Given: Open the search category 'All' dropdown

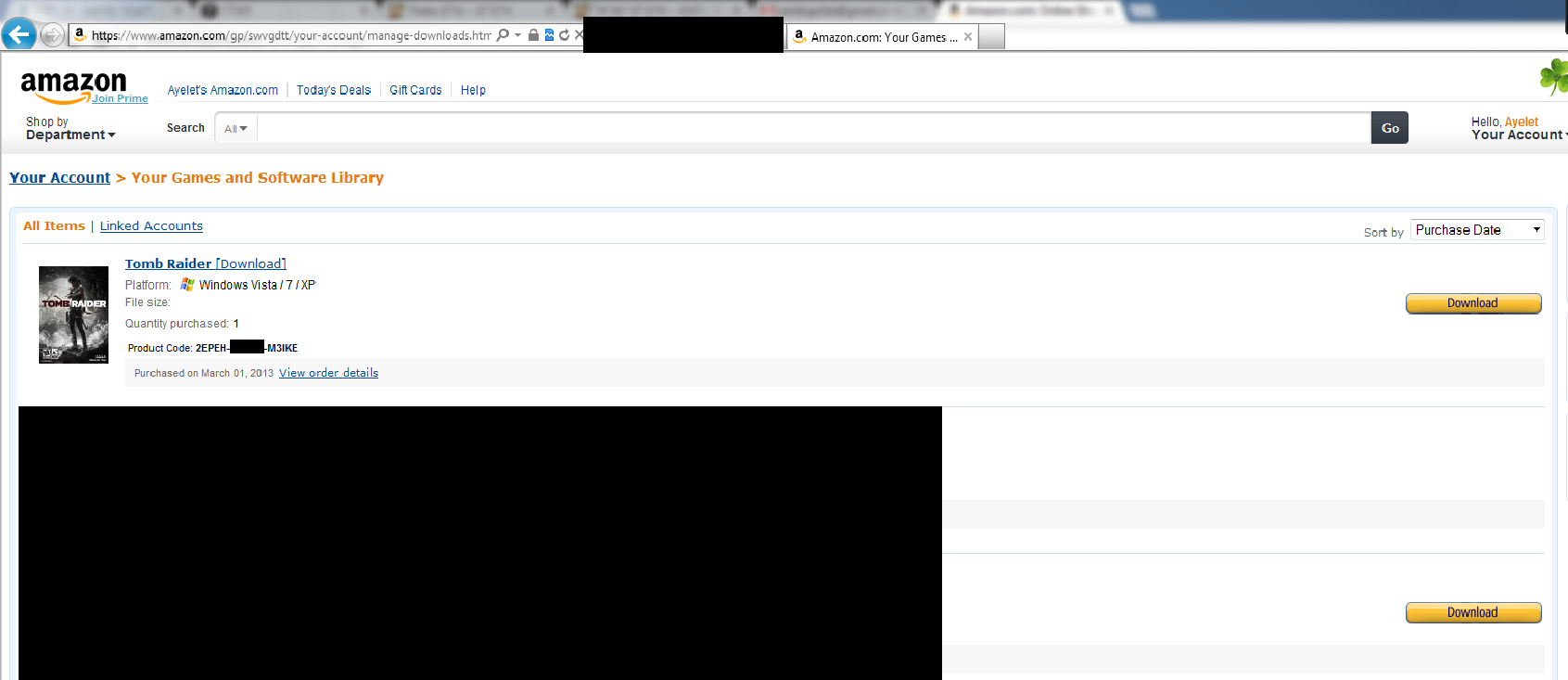Looking at the screenshot, I should click(236, 128).
